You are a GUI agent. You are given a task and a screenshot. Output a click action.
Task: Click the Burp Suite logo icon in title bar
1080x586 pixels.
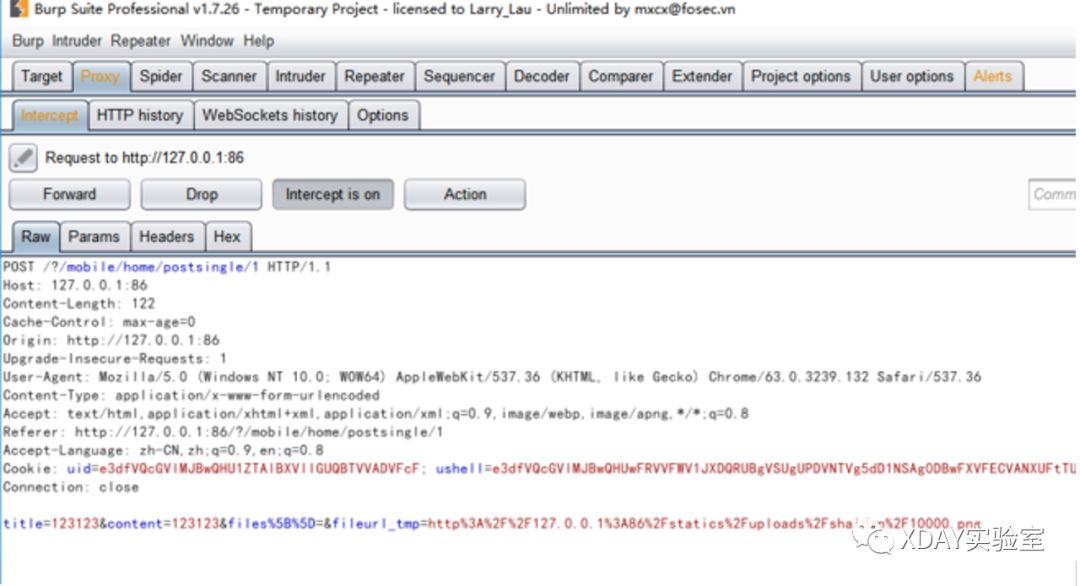tap(19, 9)
